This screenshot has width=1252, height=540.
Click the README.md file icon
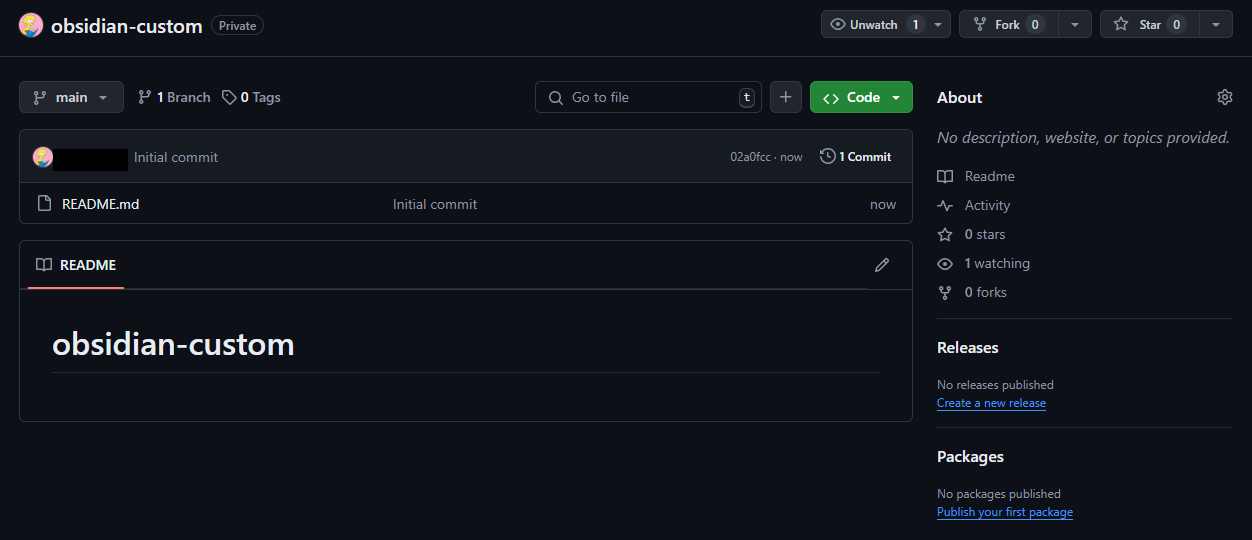tap(44, 204)
